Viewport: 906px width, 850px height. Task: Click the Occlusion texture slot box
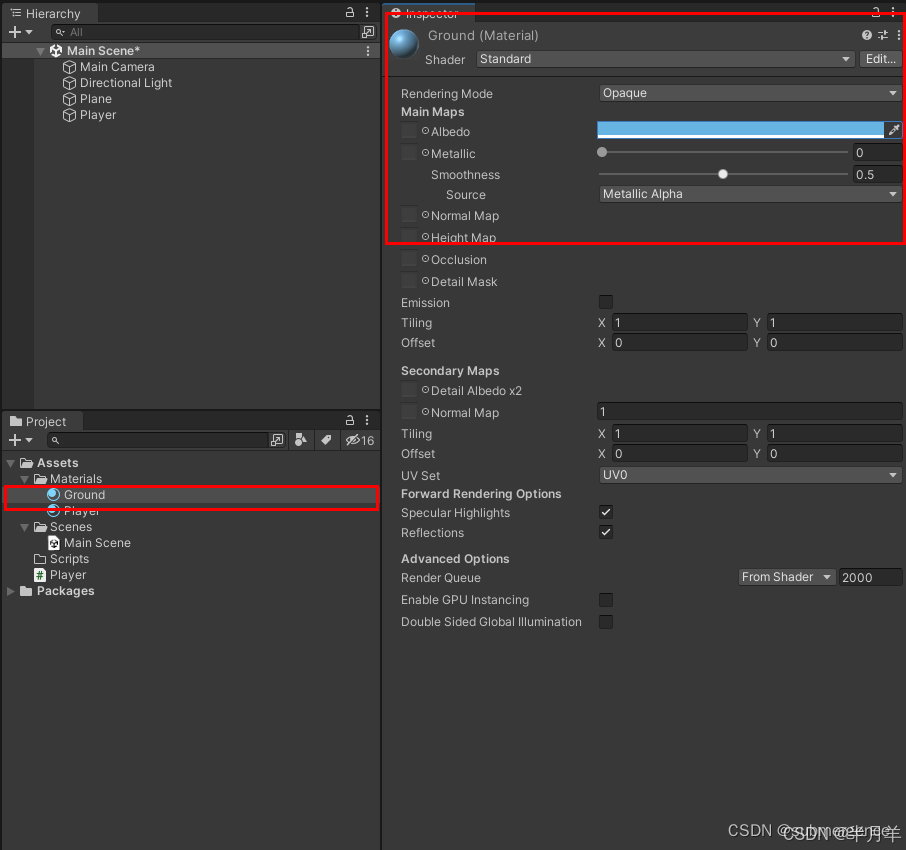pos(409,258)
